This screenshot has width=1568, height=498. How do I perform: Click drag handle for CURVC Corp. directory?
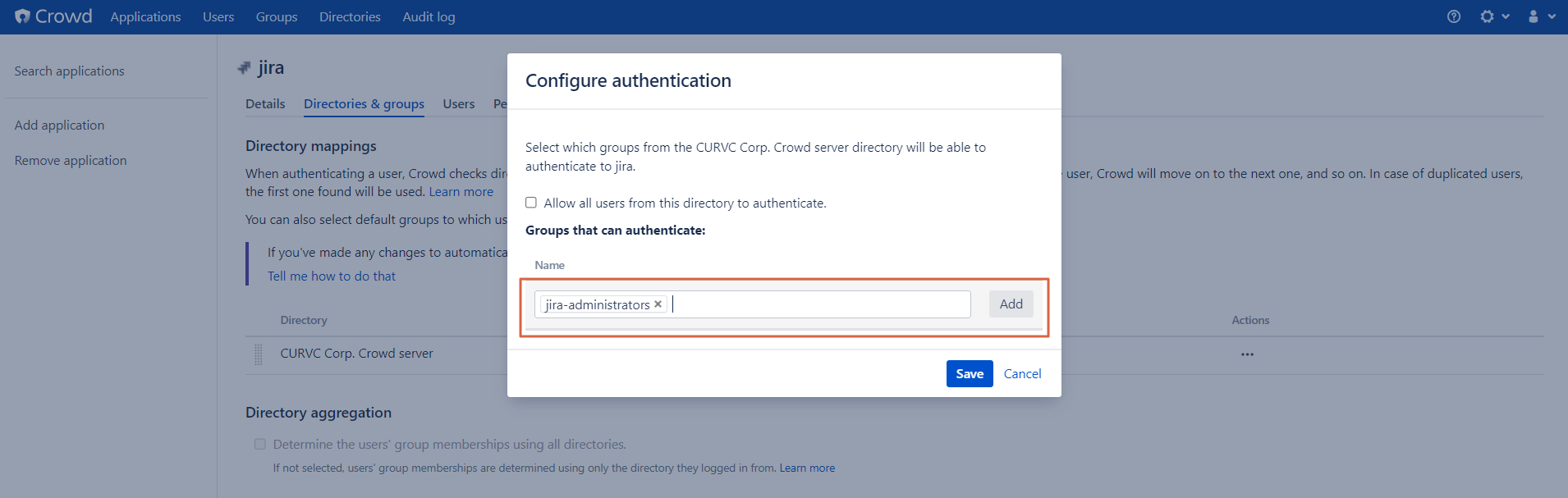259,354
